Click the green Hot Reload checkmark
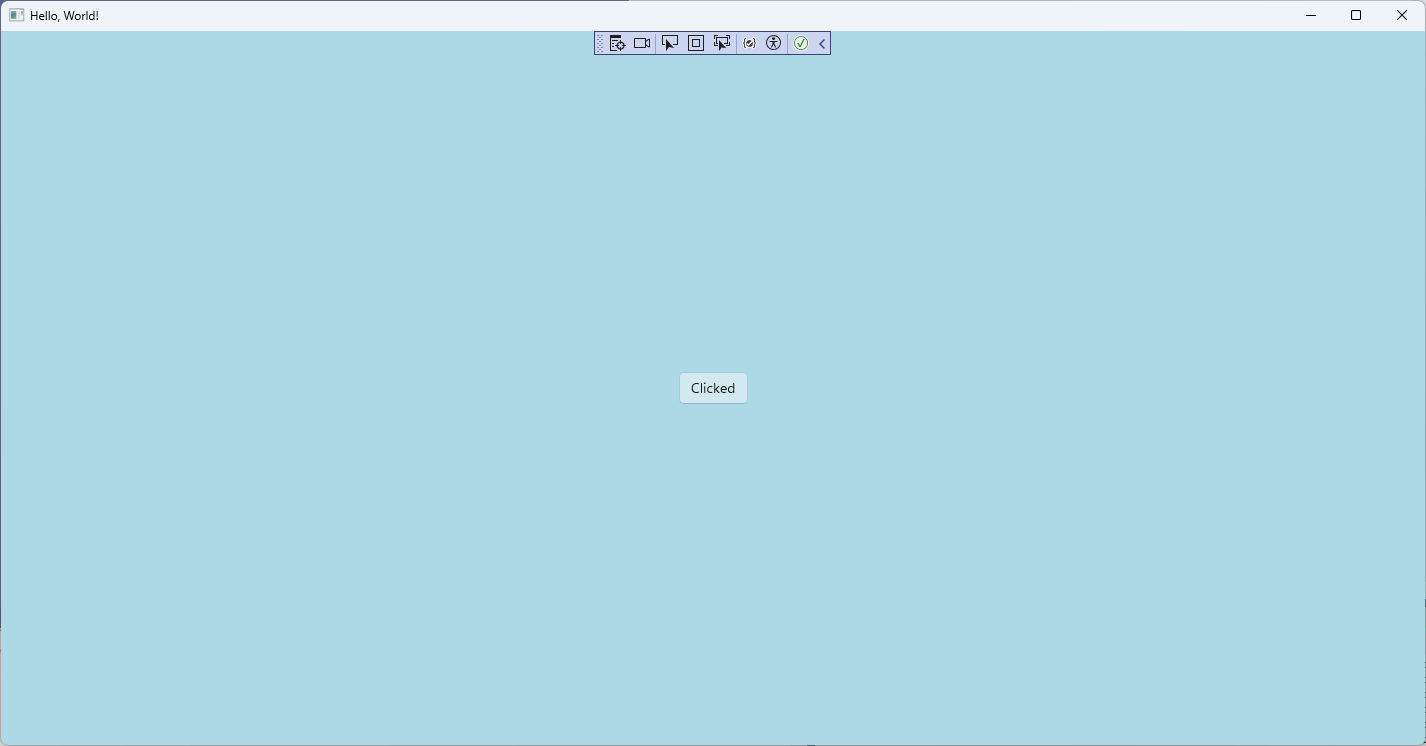This screenshot has height=746, width=1426. pos(801,43)
